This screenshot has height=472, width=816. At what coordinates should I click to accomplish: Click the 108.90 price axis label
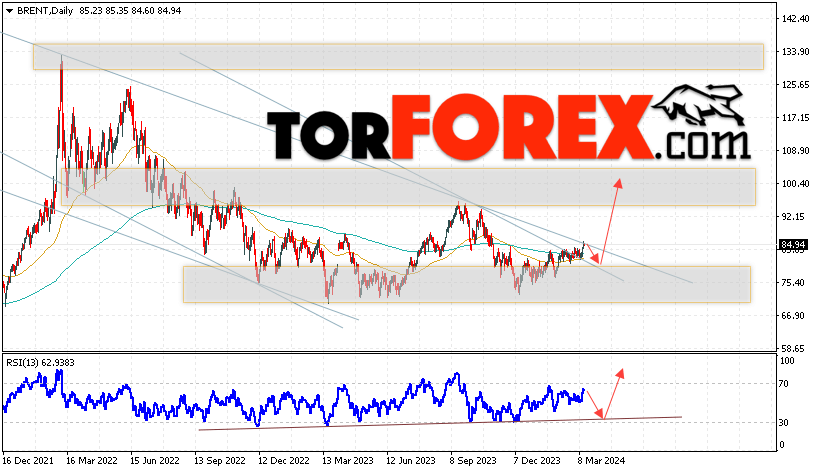click(796, 150)
